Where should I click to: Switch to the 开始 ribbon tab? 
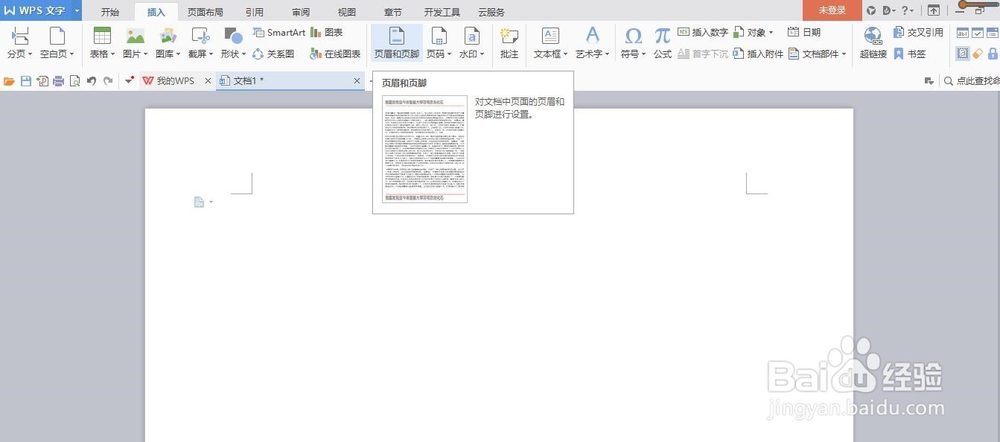110,12
